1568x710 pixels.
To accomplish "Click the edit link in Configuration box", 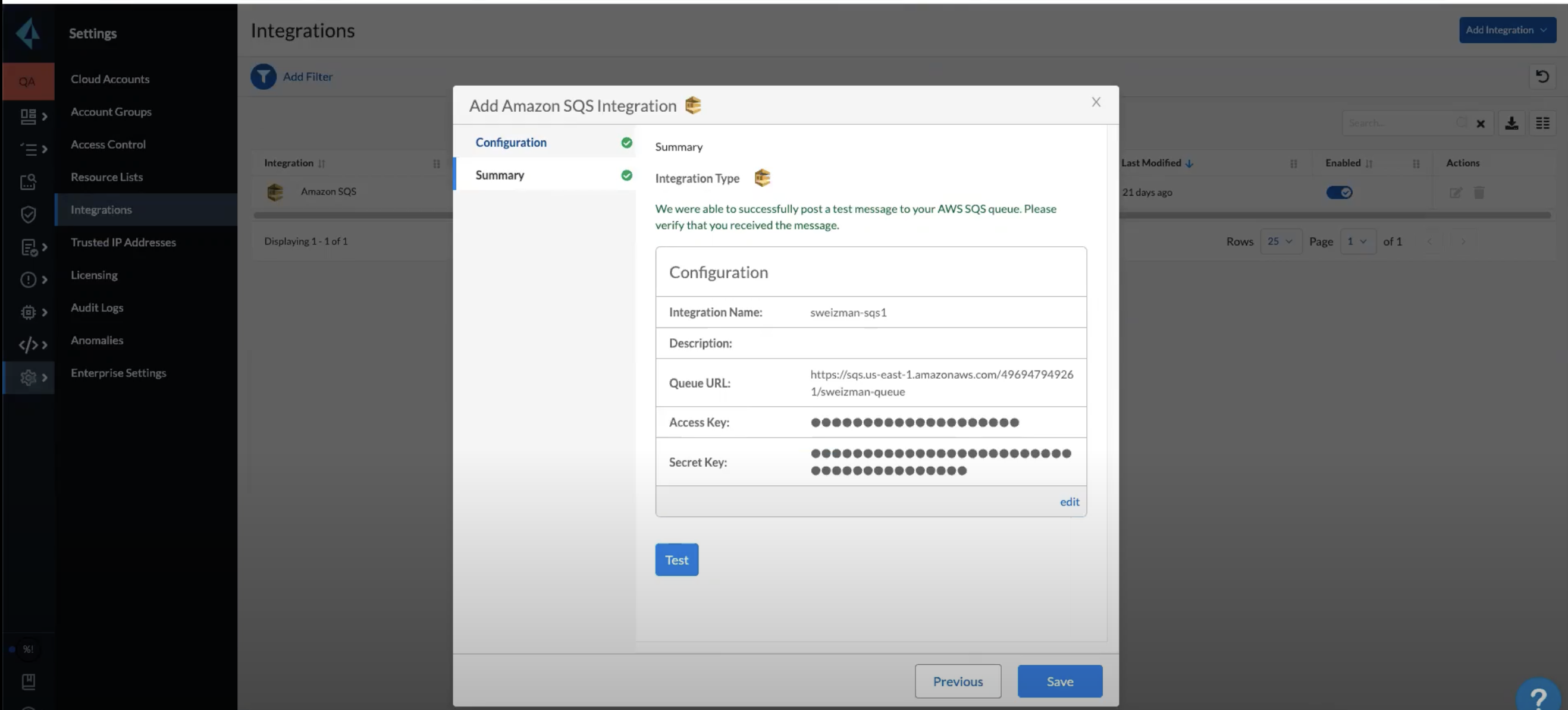I will click(x=1069, y=502).
